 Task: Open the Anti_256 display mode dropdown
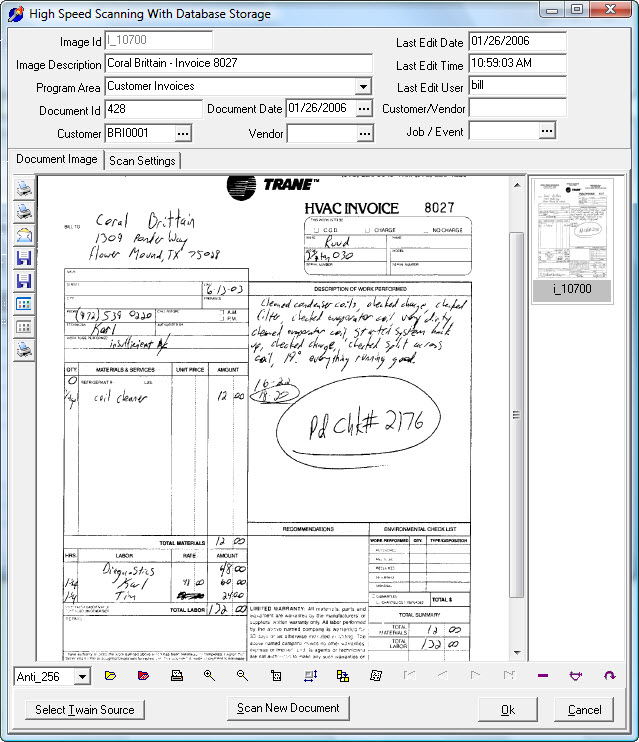(x=82, y=677)
